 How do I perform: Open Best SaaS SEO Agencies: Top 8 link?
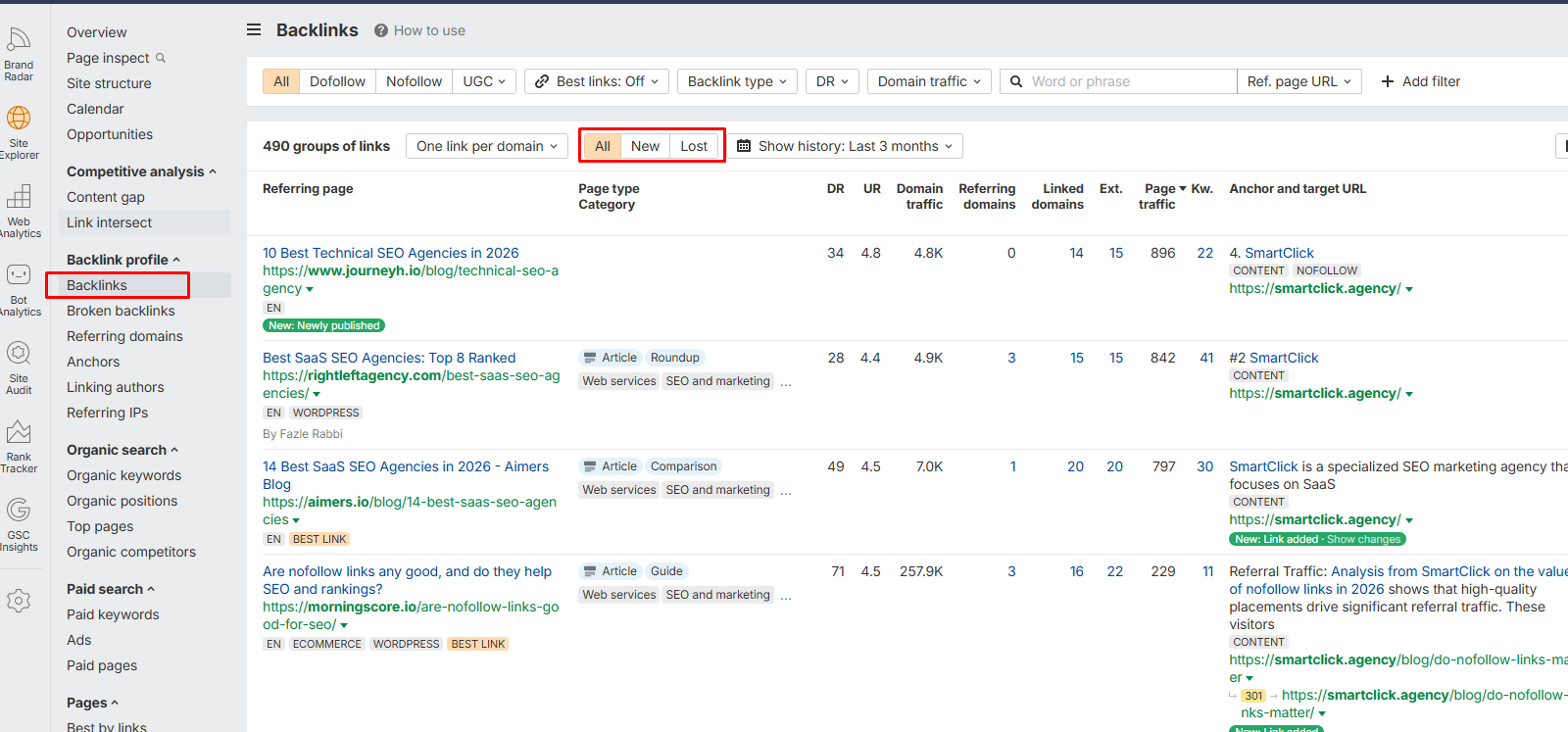(389, 358)
